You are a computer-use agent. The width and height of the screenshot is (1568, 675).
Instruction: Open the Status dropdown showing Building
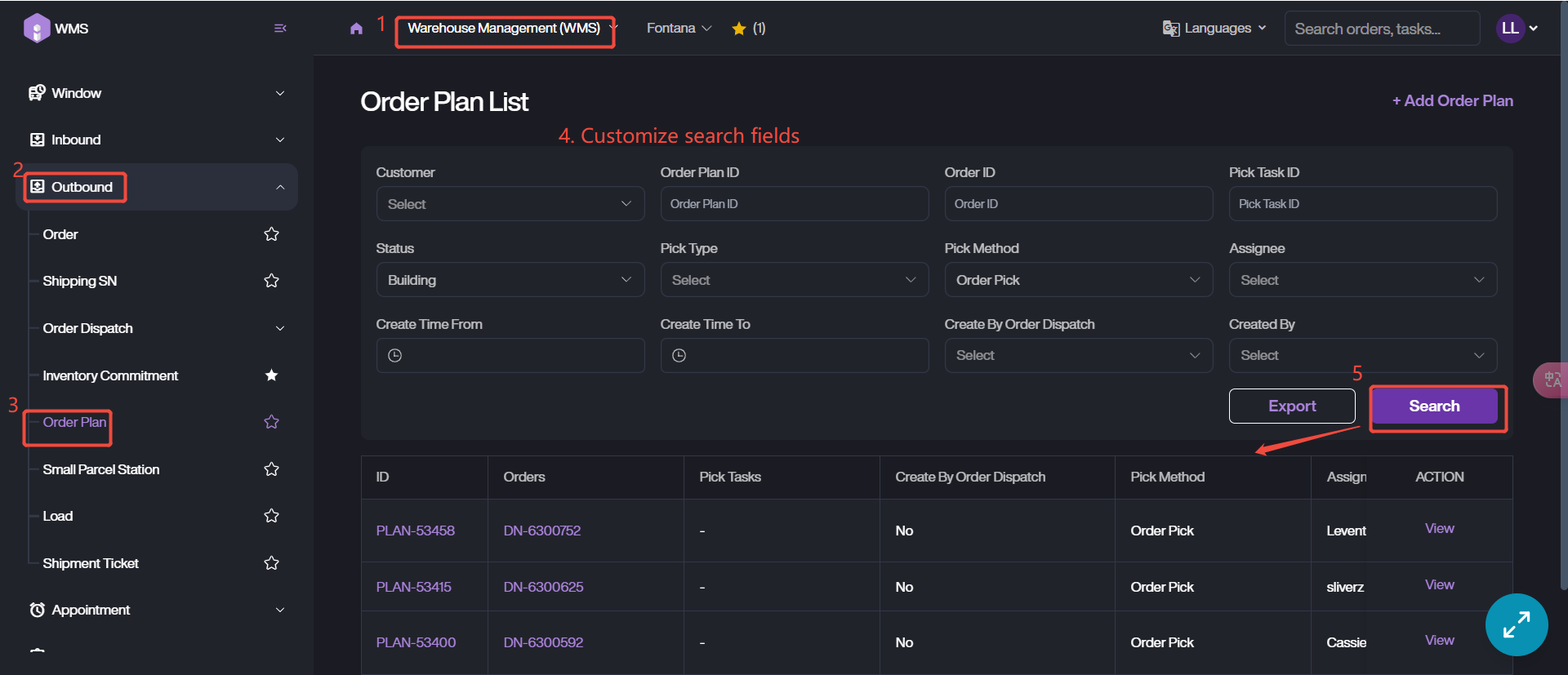[x=510, y=280]
